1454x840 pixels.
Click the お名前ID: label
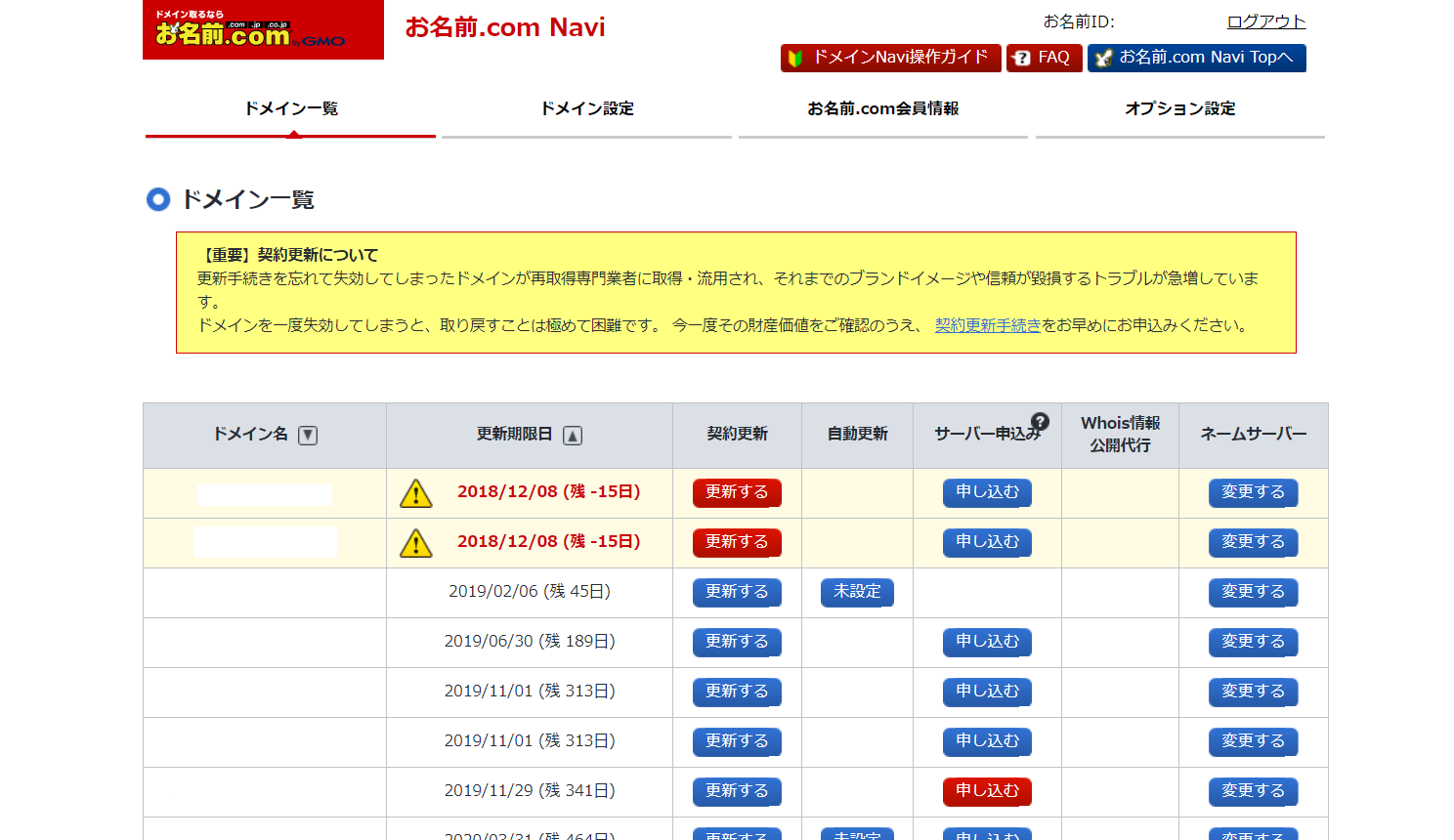click(1079, 21)
